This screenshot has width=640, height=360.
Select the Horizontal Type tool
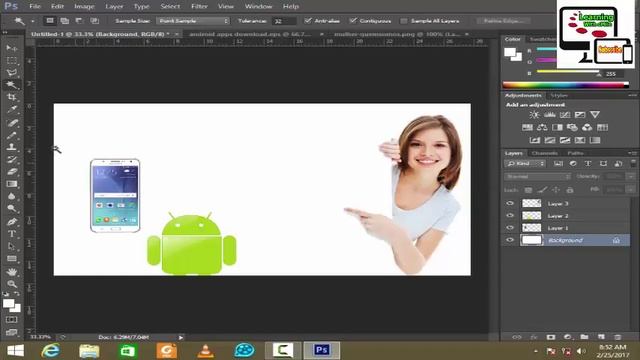11,234
